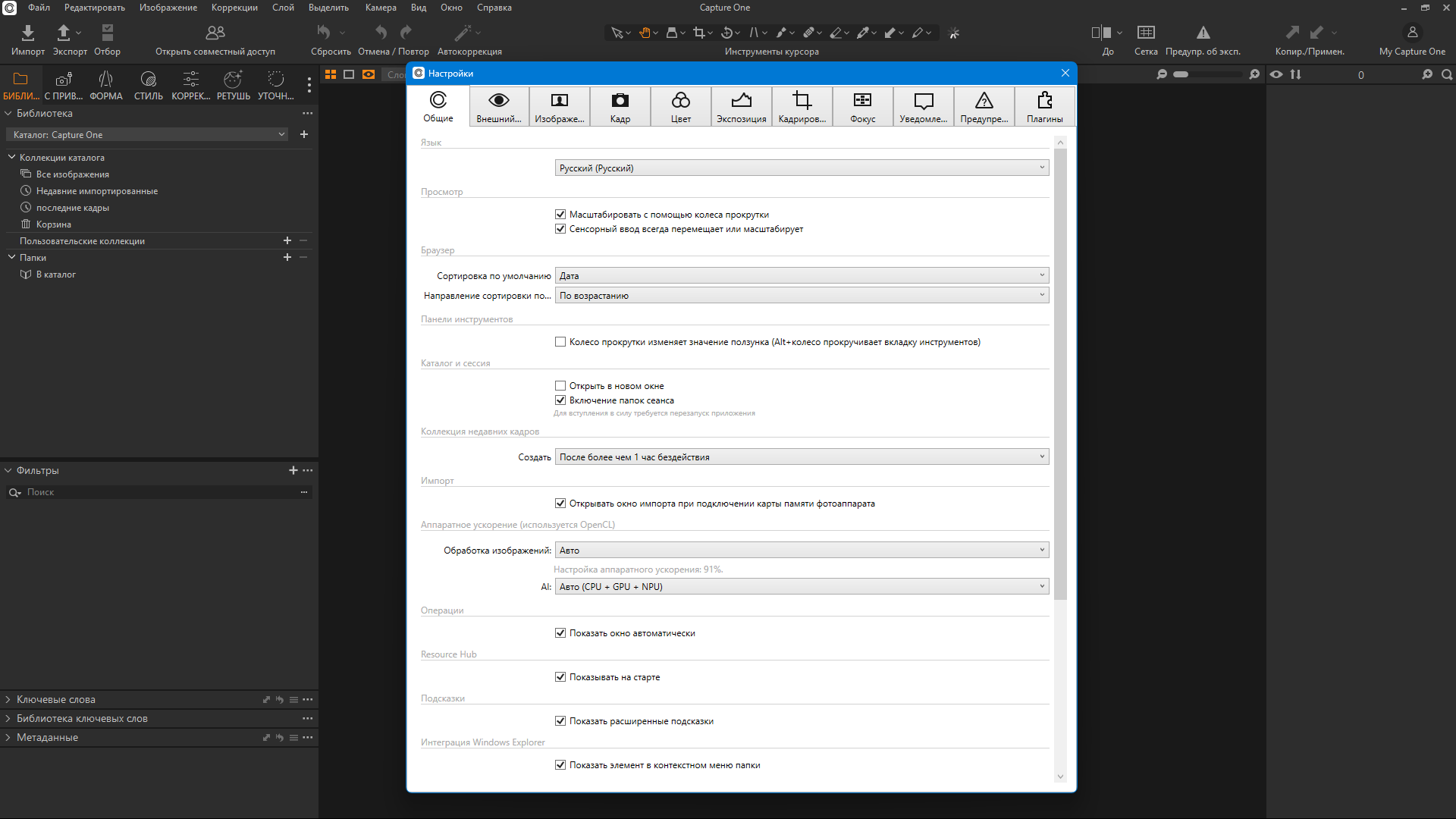Toggle Показать окно автоматически checkbox
Image resolution: width=1456 pixels, height=819 pixels.
coord(560,633)
